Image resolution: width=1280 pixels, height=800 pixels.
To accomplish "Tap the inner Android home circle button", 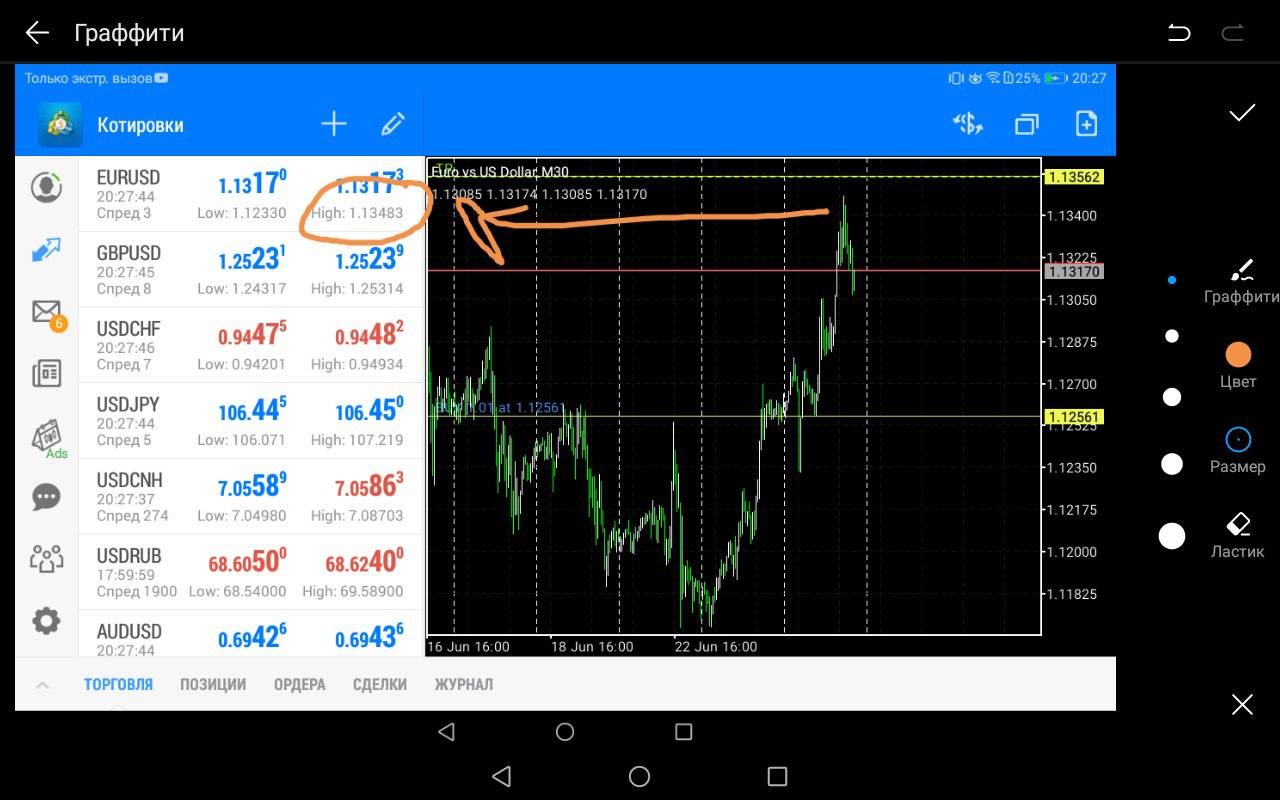I will tap(565, 732).
